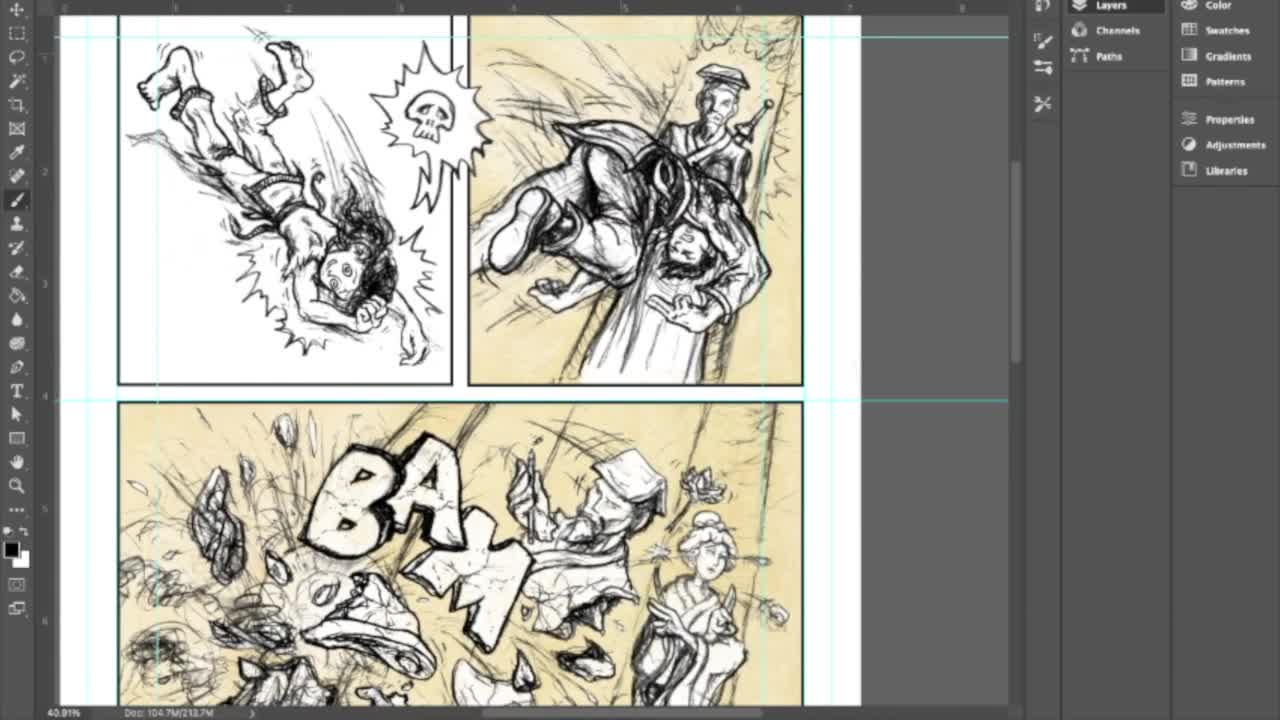
Task: Select the Zoom tool
Action: [x=17, y=486]
